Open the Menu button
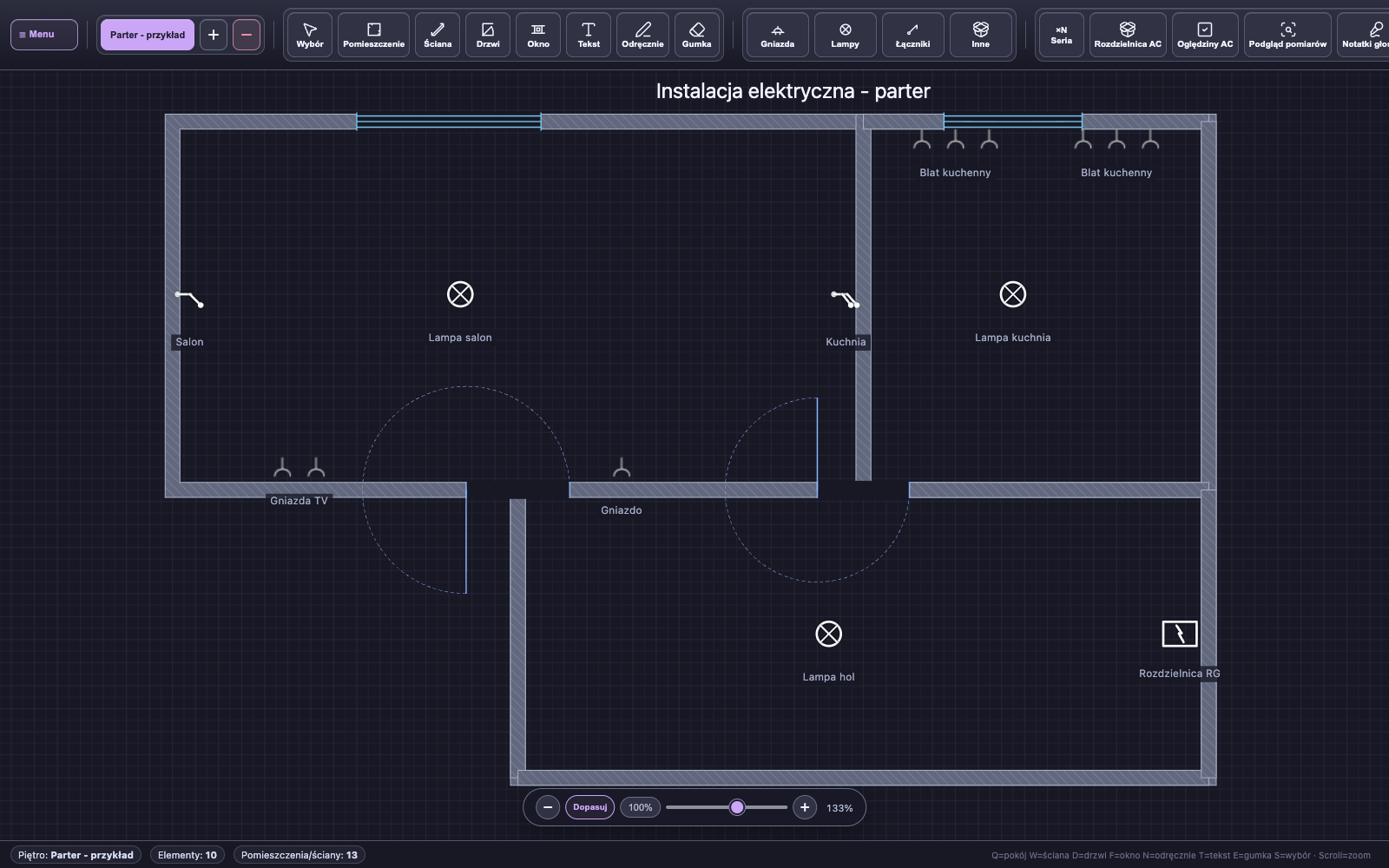1389x868 pixels. [x=44, y=35]
